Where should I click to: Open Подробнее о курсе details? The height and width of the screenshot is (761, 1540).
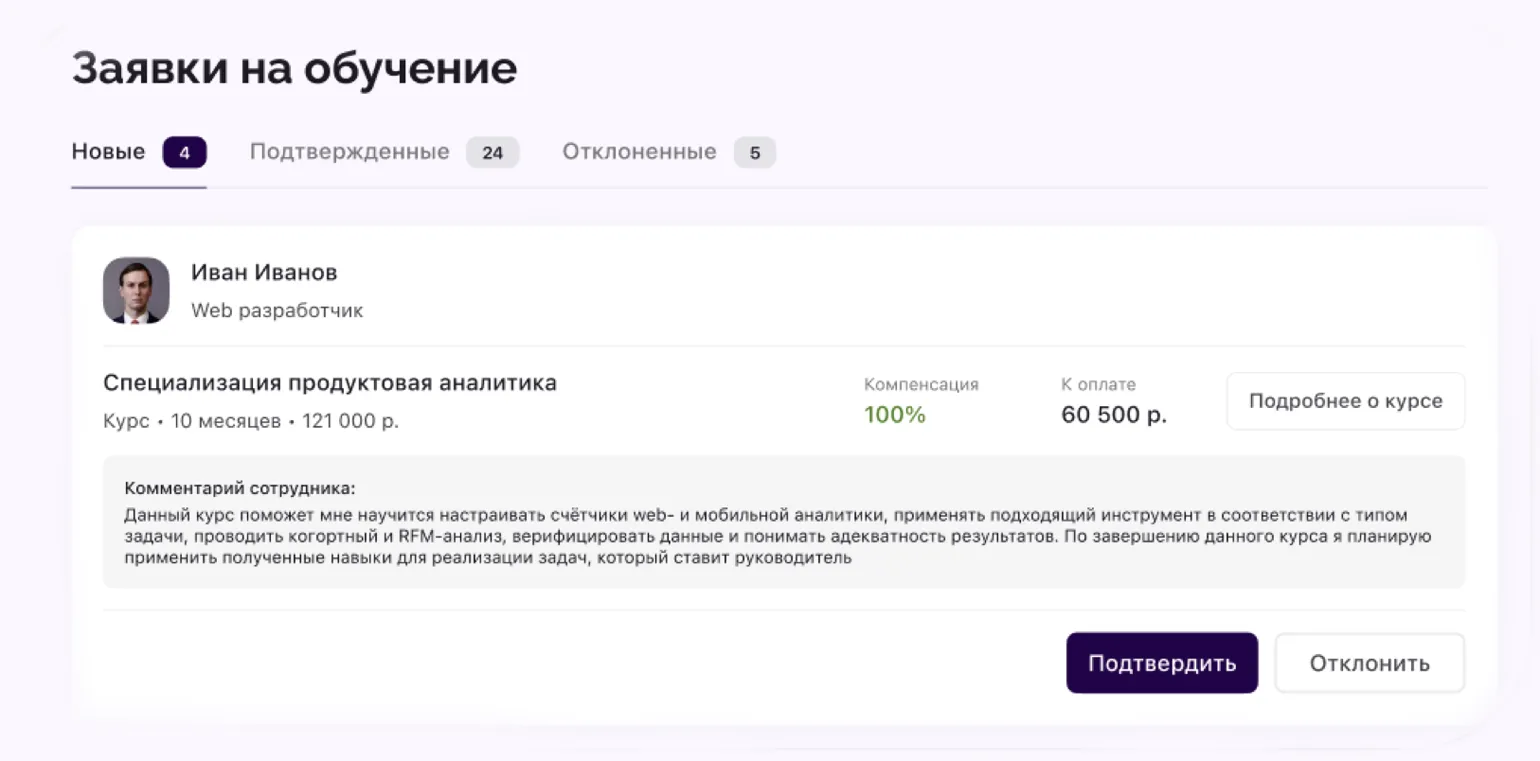point(1345,401)
